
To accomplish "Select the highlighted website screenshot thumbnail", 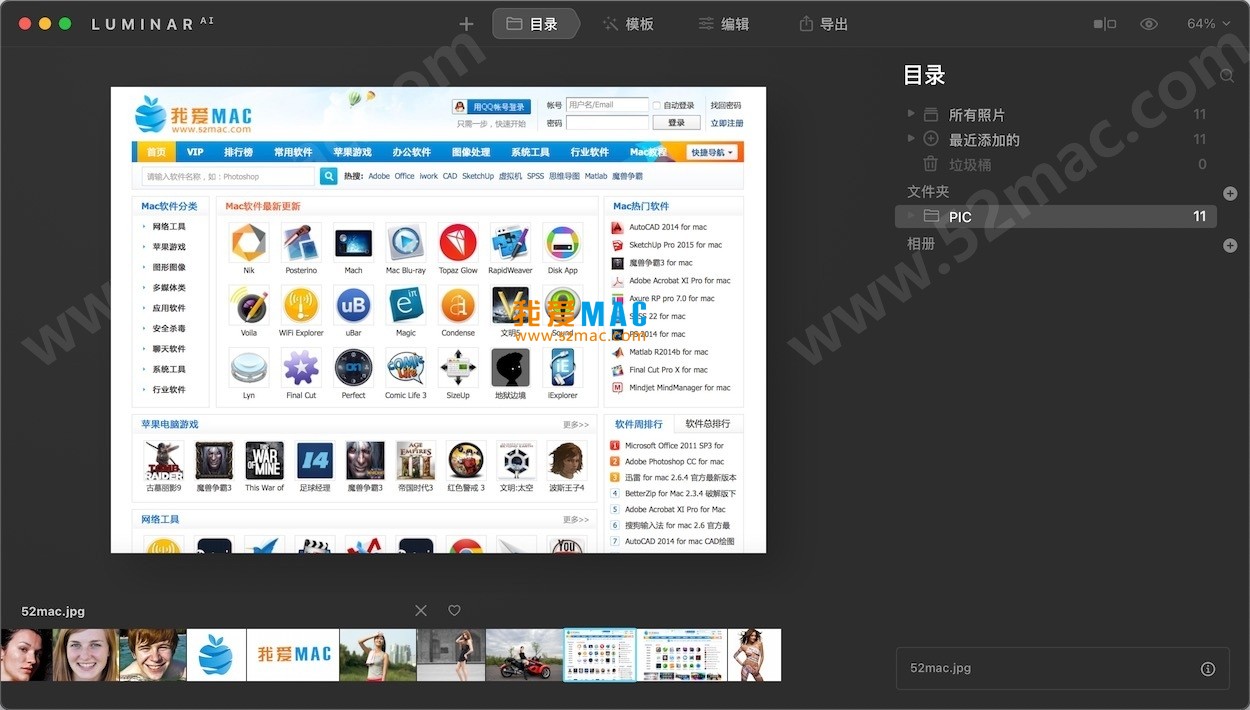I will coord(600,655).
